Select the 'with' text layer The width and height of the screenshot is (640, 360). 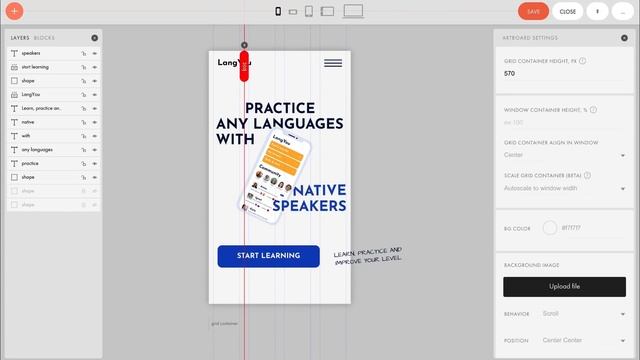coord(54,136)
